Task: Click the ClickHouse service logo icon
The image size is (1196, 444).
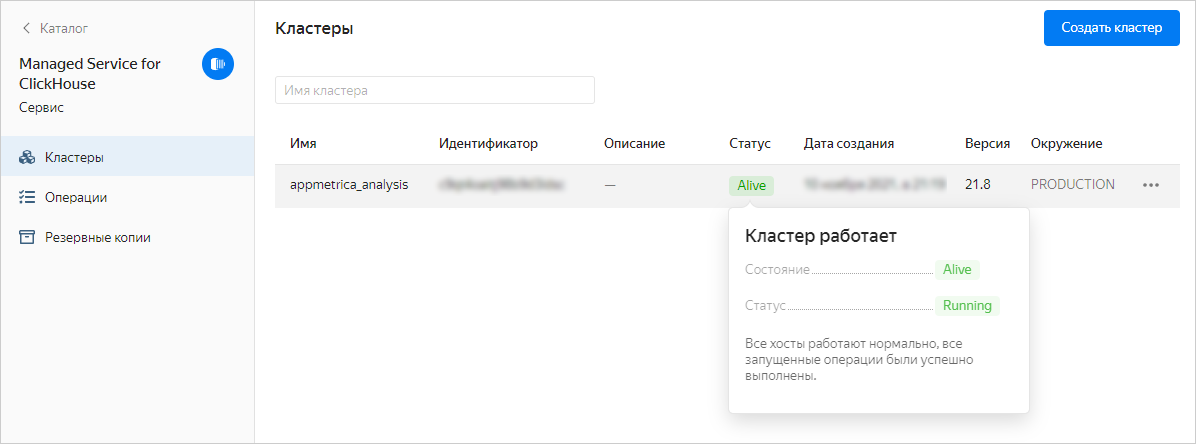Action: pos(217,64)
